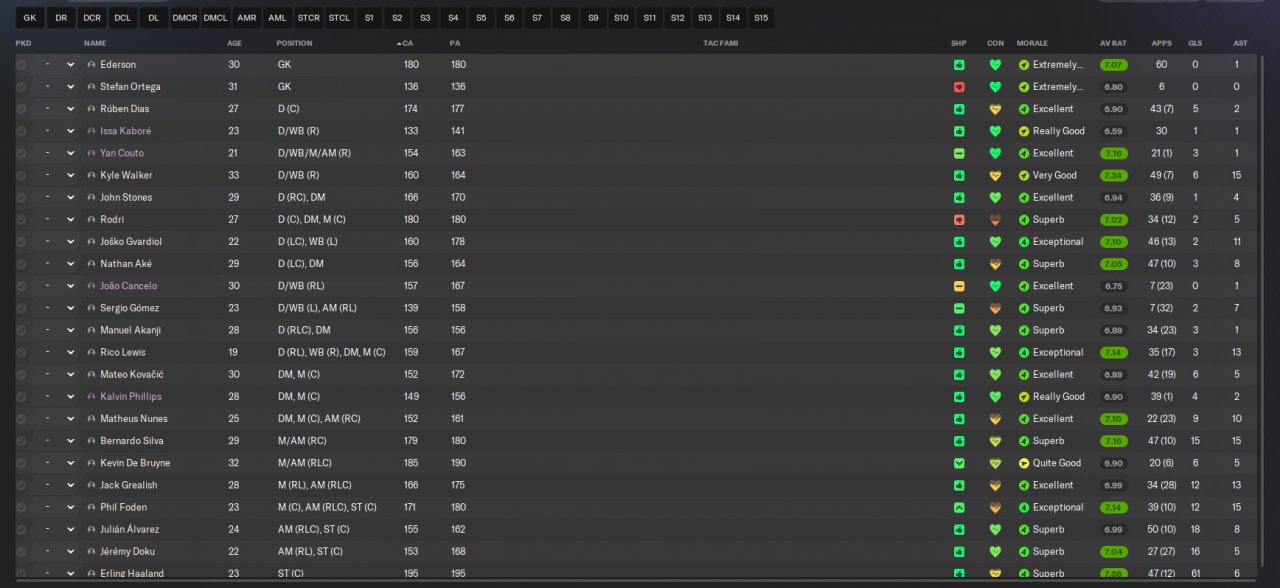Click the player info icon beside Manuel Akanji

point(92,330)
